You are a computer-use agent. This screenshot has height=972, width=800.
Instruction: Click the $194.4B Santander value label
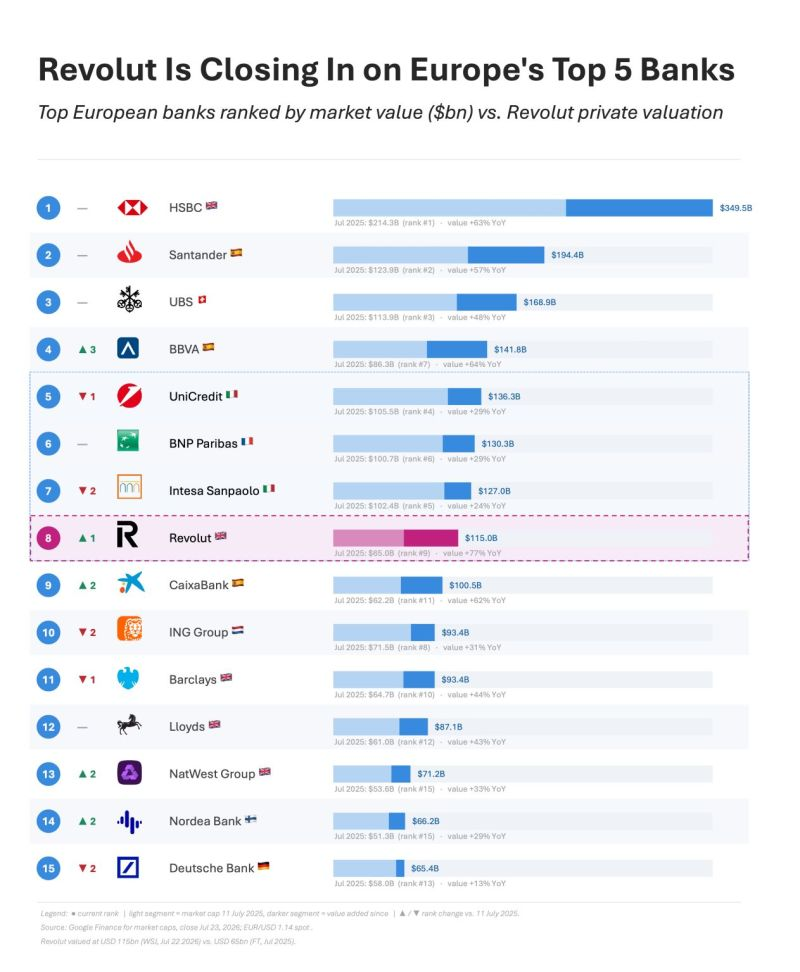(567, 255)
